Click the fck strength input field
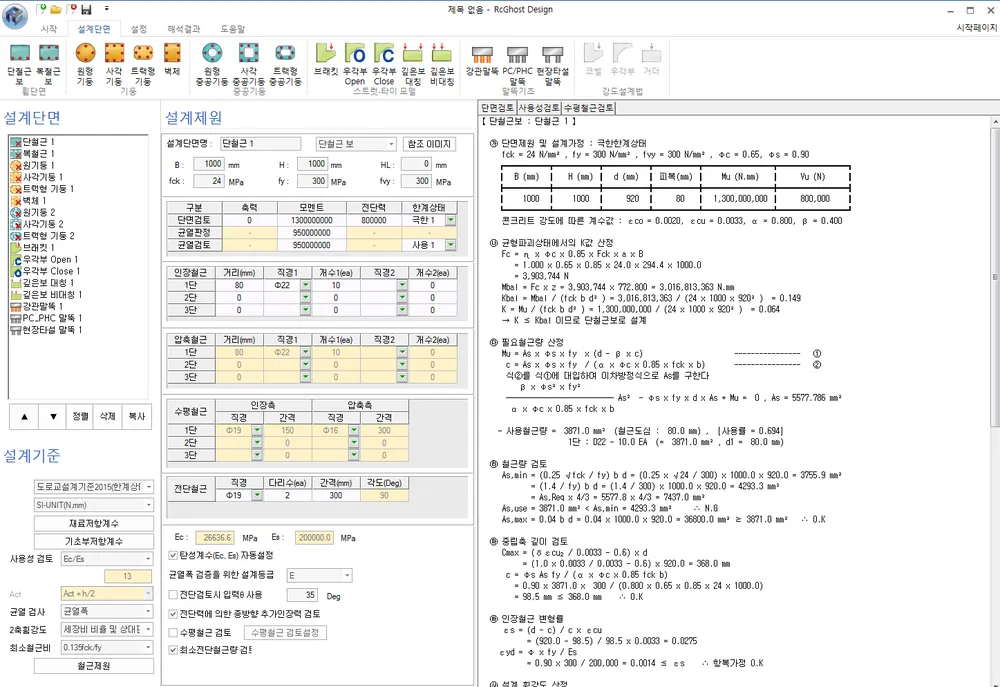This screenshot has width=1000, height=687. click(209, 181)
